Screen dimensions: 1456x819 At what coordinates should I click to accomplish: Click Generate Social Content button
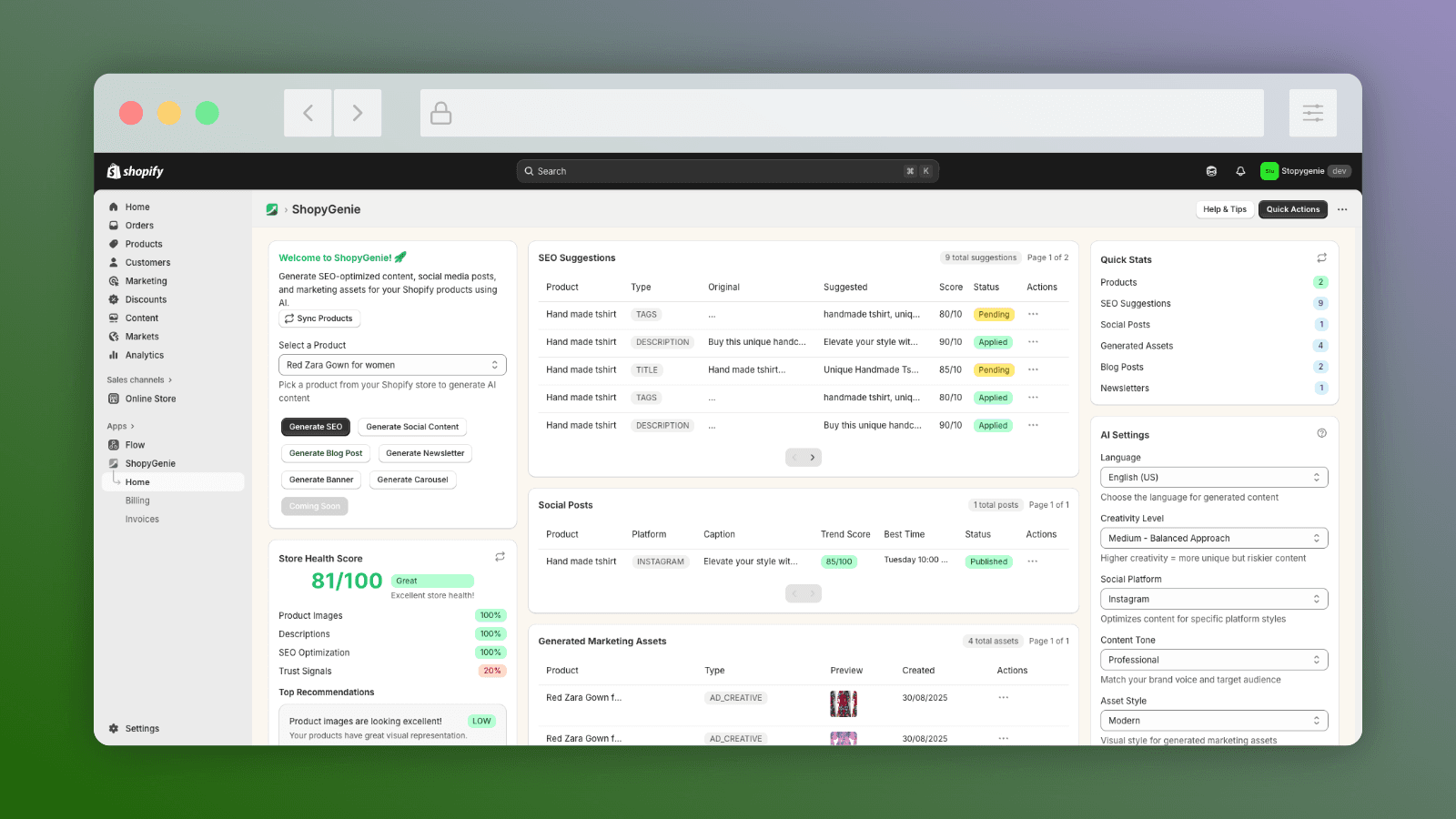click(412, 427)
